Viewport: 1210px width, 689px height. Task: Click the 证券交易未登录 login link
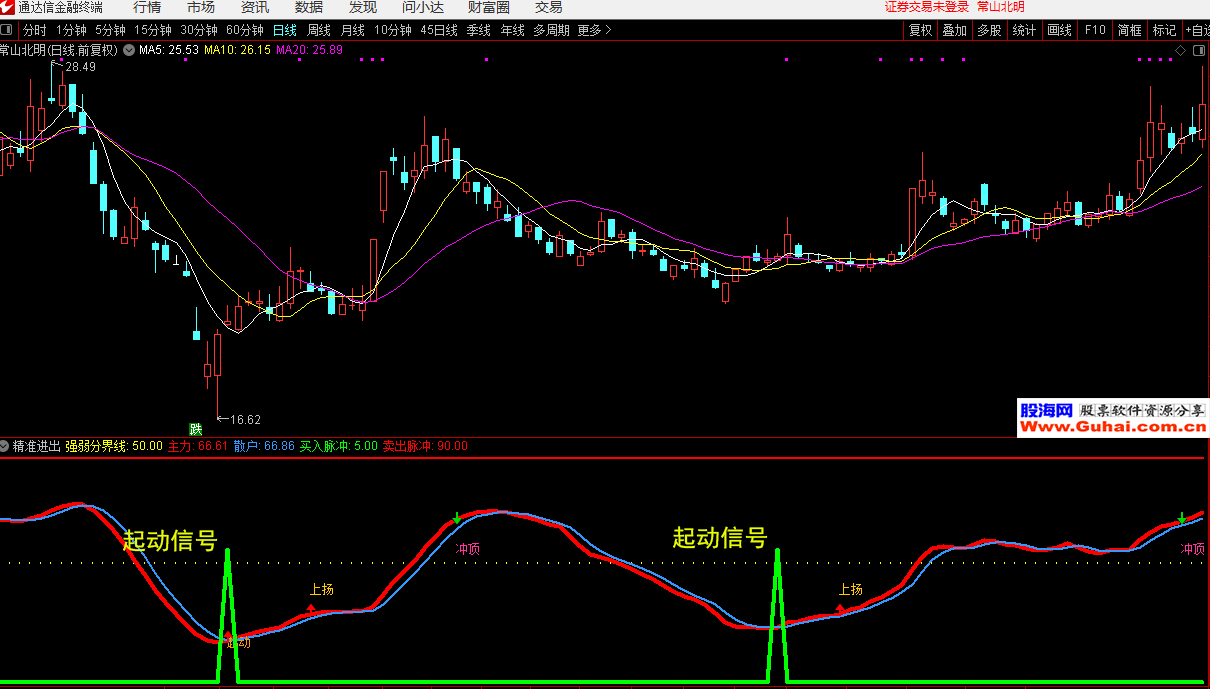click(926, 7)
